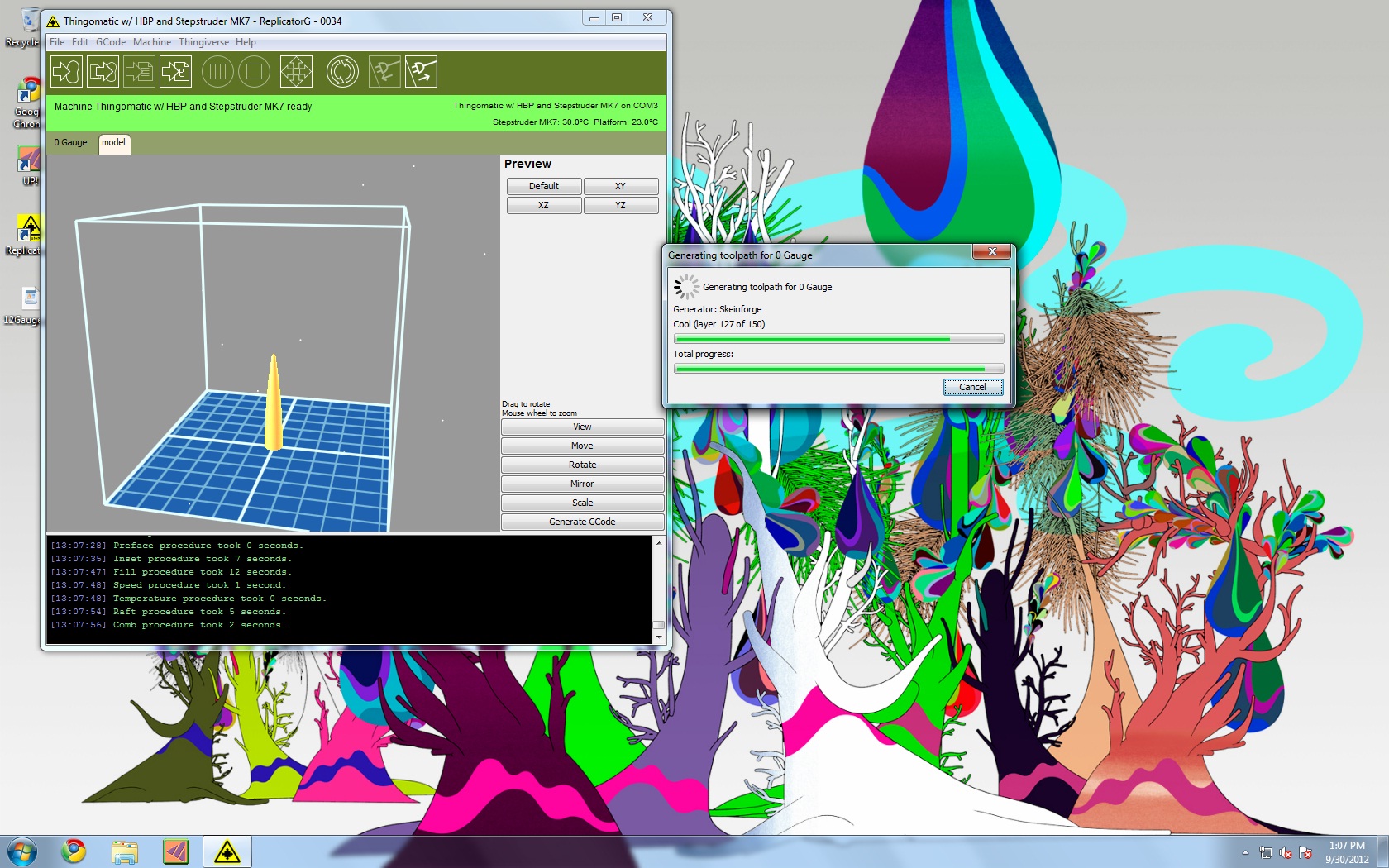Click the Connect to machine plug icon

pyautogui.click(x=384, y=72)
